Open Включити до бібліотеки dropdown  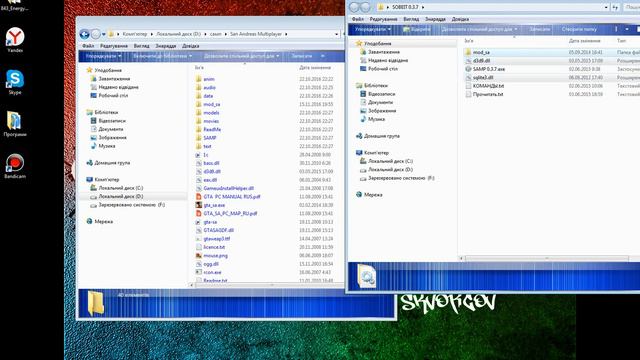(162, 56)
